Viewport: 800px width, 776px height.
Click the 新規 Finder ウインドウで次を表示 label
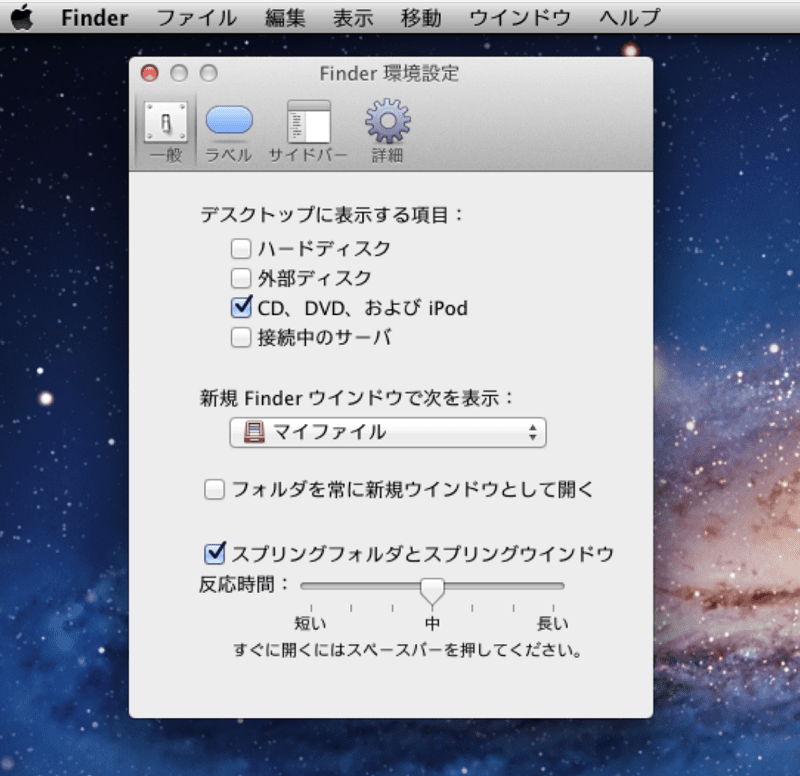(356, 398)
